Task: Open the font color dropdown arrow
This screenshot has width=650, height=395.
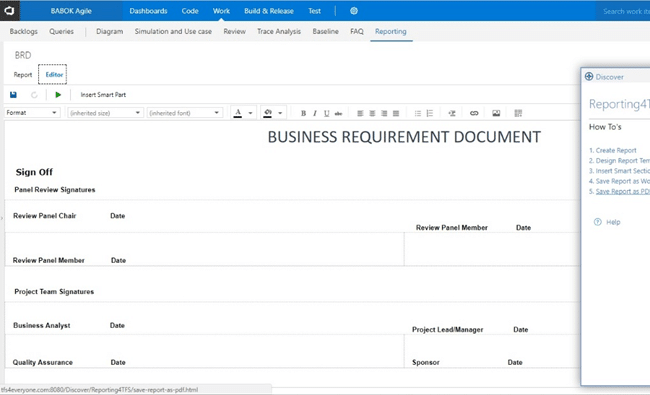Action: [x=250, y=113]
